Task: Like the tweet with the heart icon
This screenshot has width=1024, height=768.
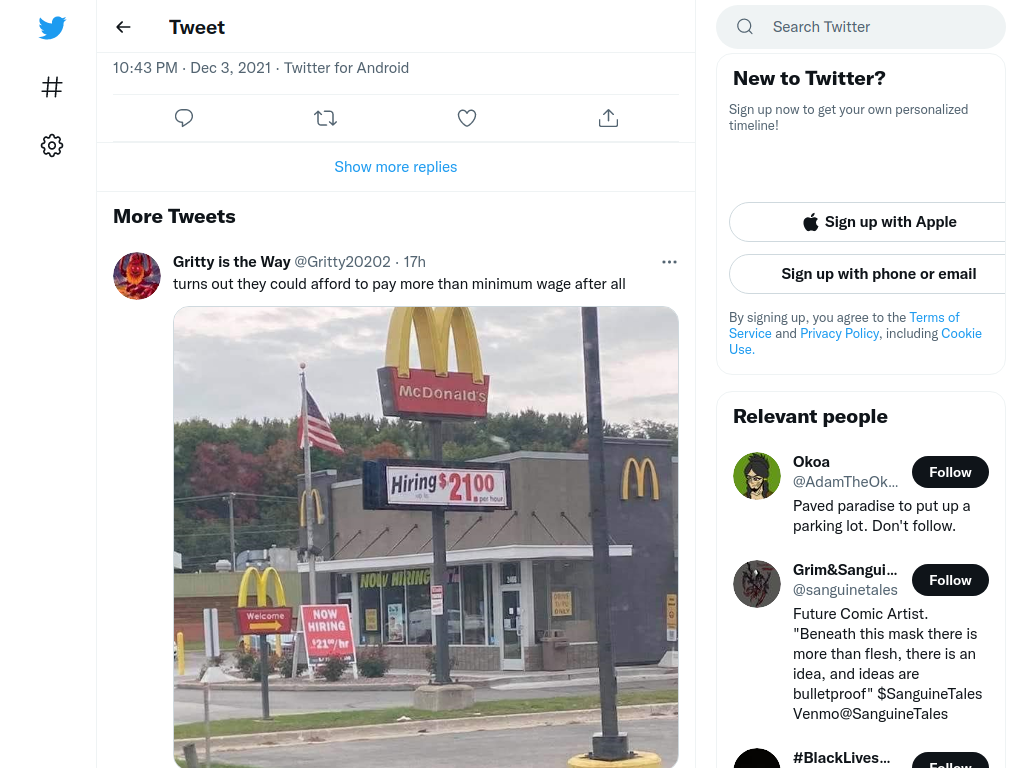Action: point(466,118)
